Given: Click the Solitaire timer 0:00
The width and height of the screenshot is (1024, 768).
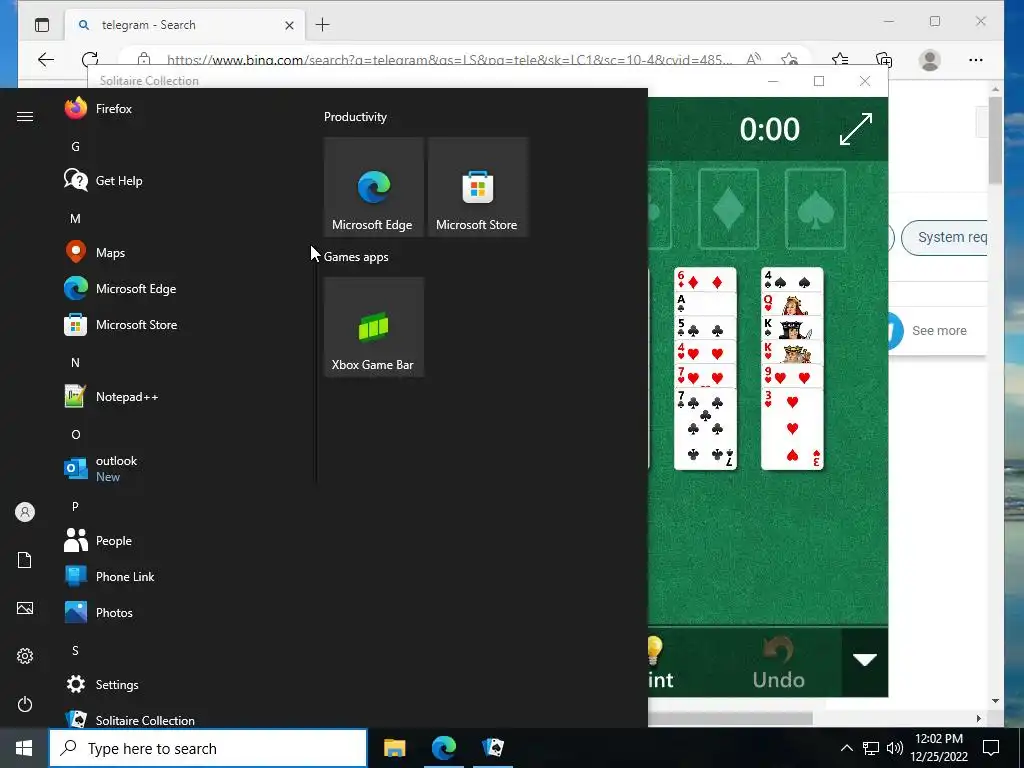Looking at the screenshot, I should pyautogui.click(x=769, y=129).
